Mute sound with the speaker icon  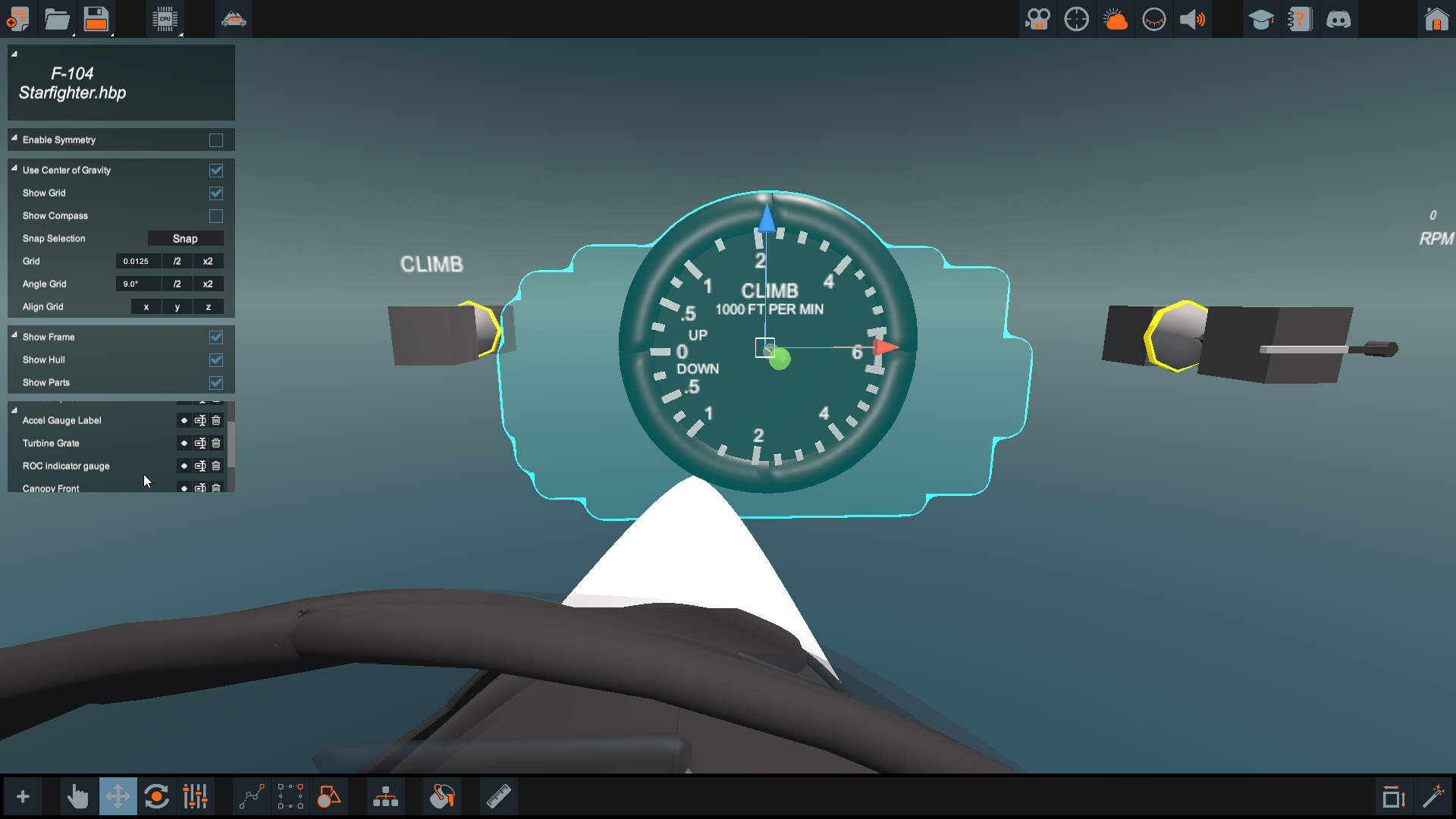coord(1192,19)
